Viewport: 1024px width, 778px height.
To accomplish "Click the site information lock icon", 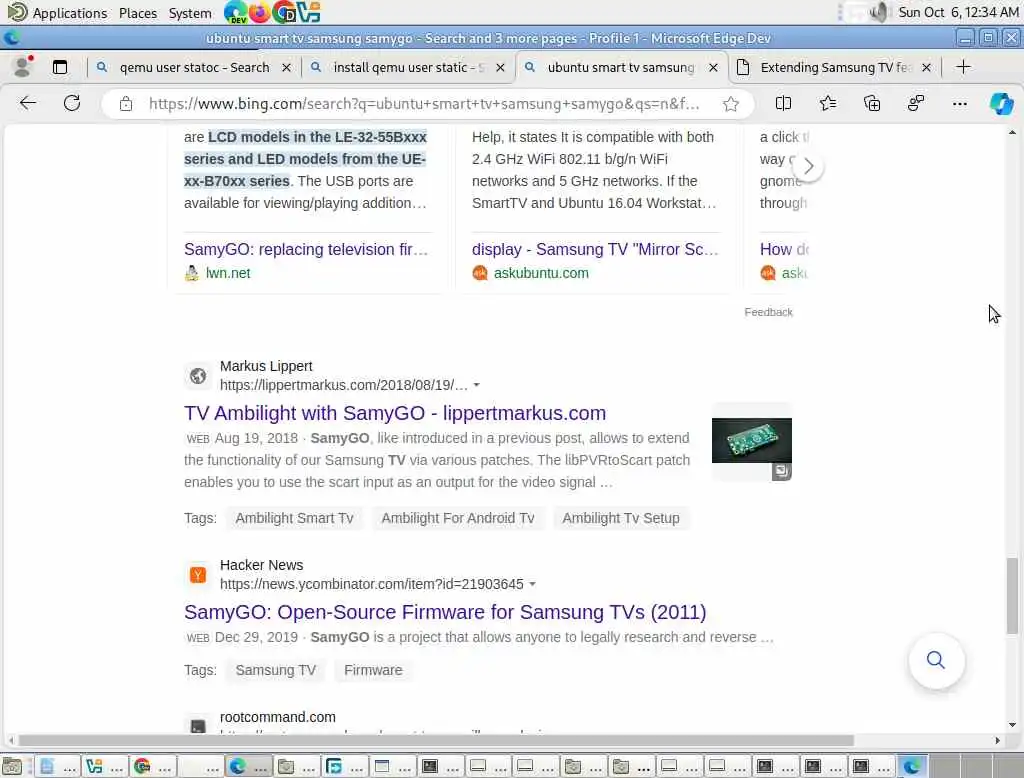I will (x=126, y=104).
